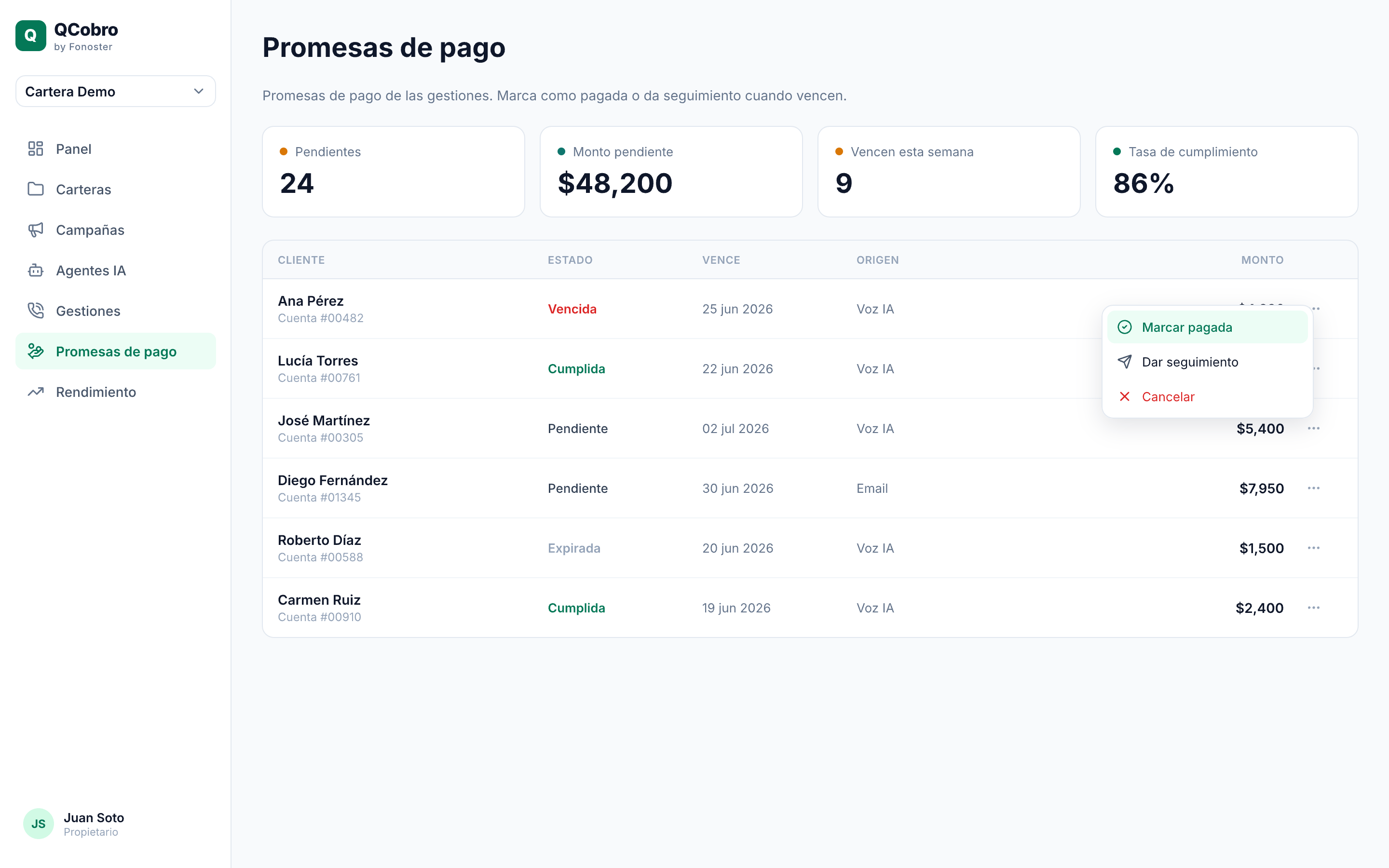The height and width of the screenshot is (868, 1389).
Task: Click the Tasa de cumplimiento card
Action: [1226, 172]
